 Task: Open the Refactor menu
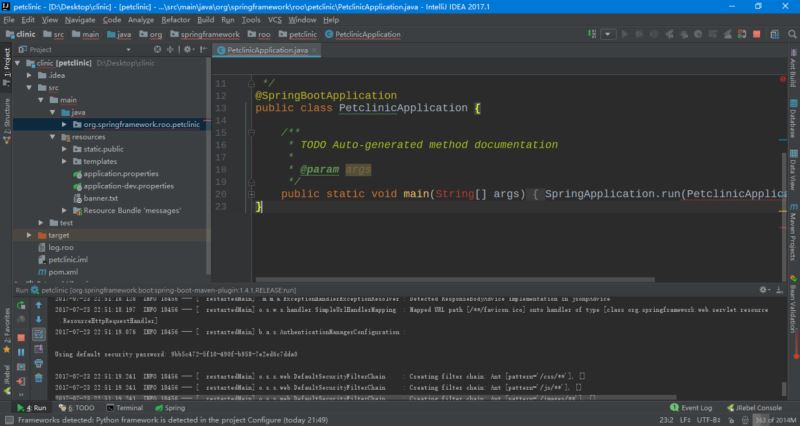tap(176, 19)
